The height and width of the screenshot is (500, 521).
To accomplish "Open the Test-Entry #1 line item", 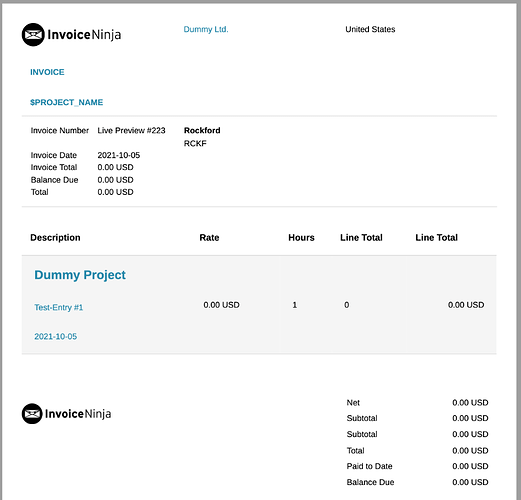I will click(59, 307).
